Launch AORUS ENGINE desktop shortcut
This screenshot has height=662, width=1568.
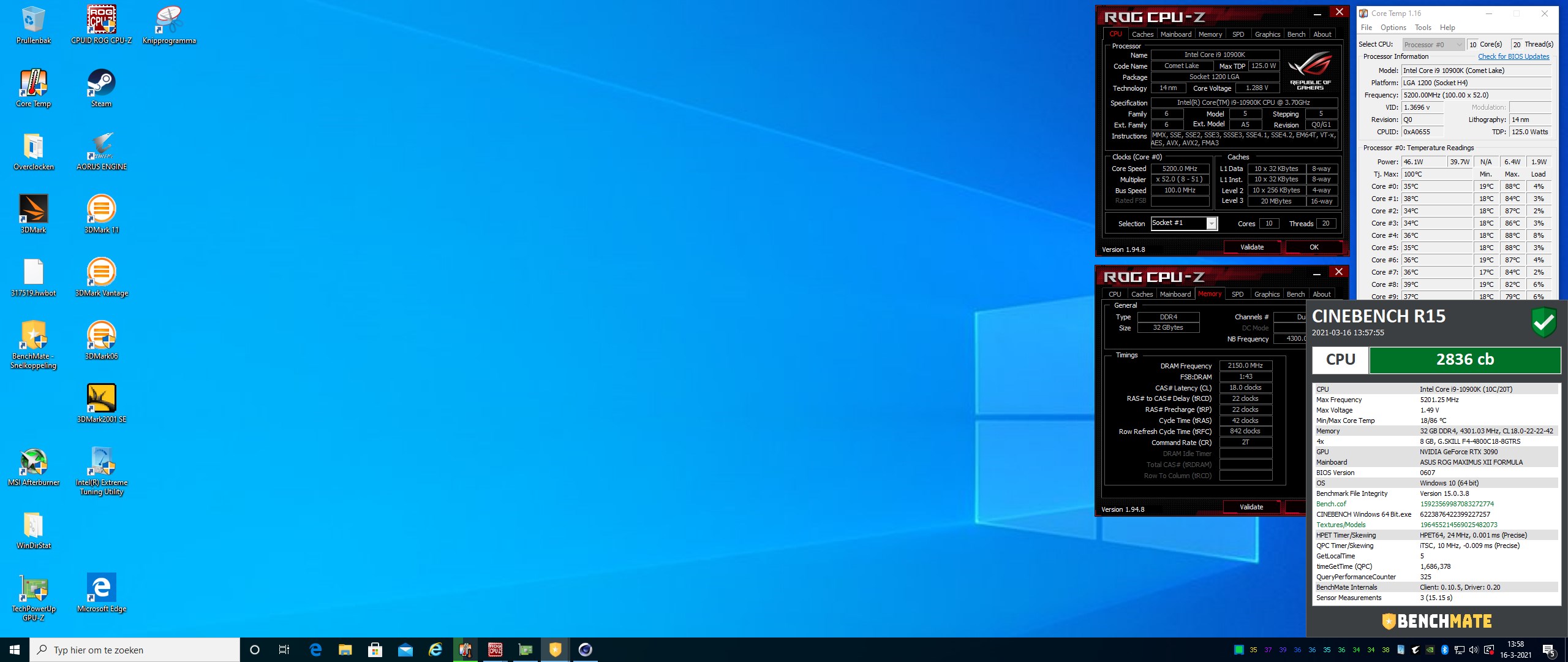(101, 151)
